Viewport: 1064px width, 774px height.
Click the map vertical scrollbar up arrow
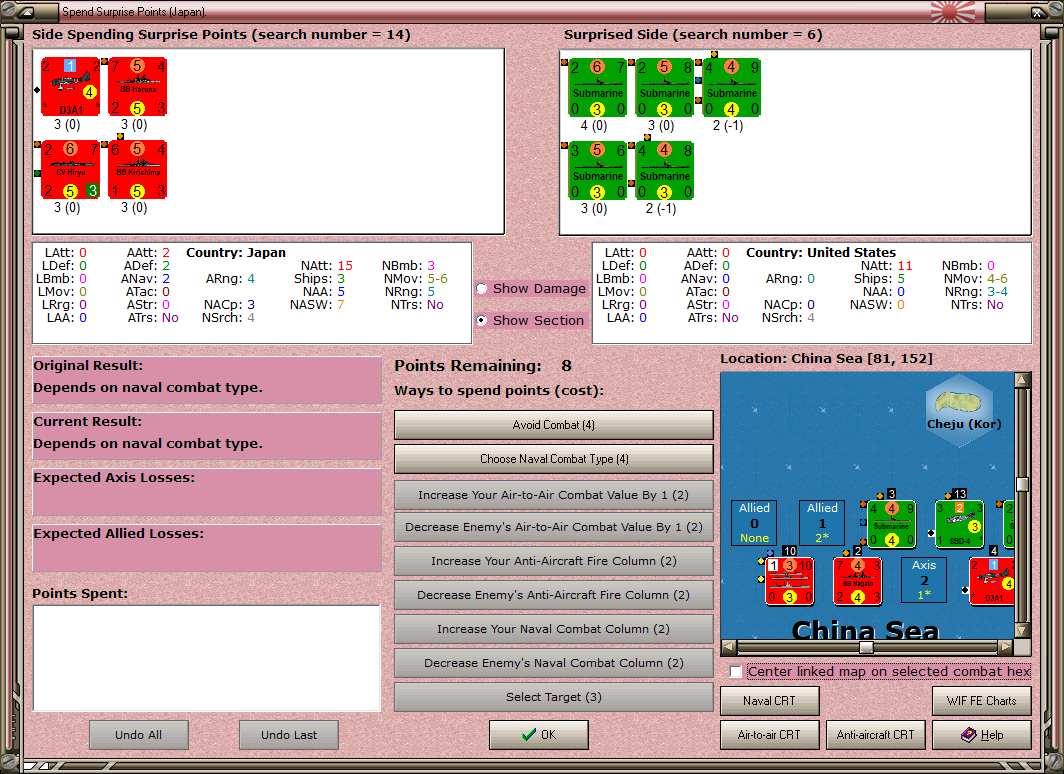(1023, 379)
